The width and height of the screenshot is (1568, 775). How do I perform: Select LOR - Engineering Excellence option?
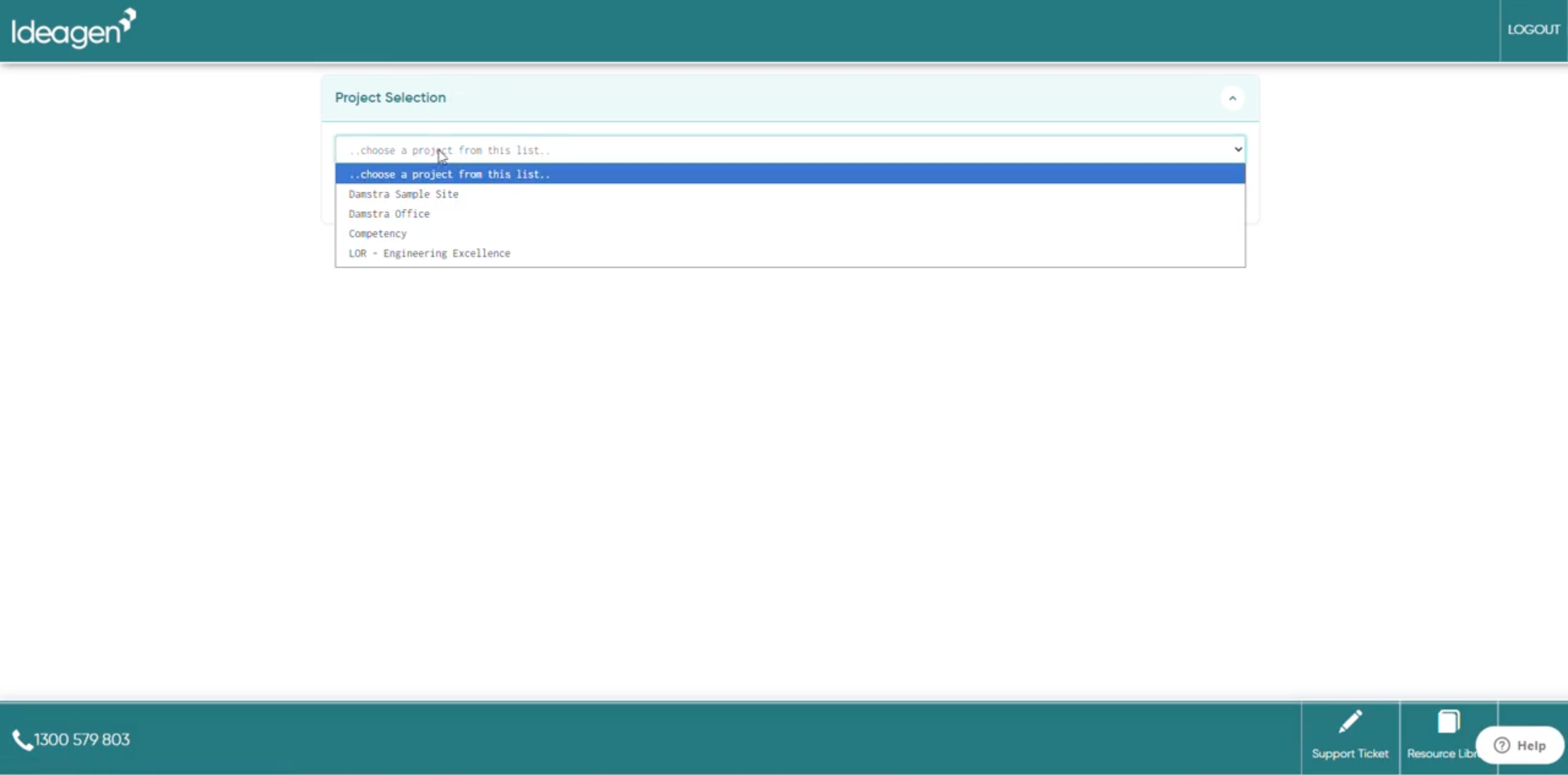(790, 253)
